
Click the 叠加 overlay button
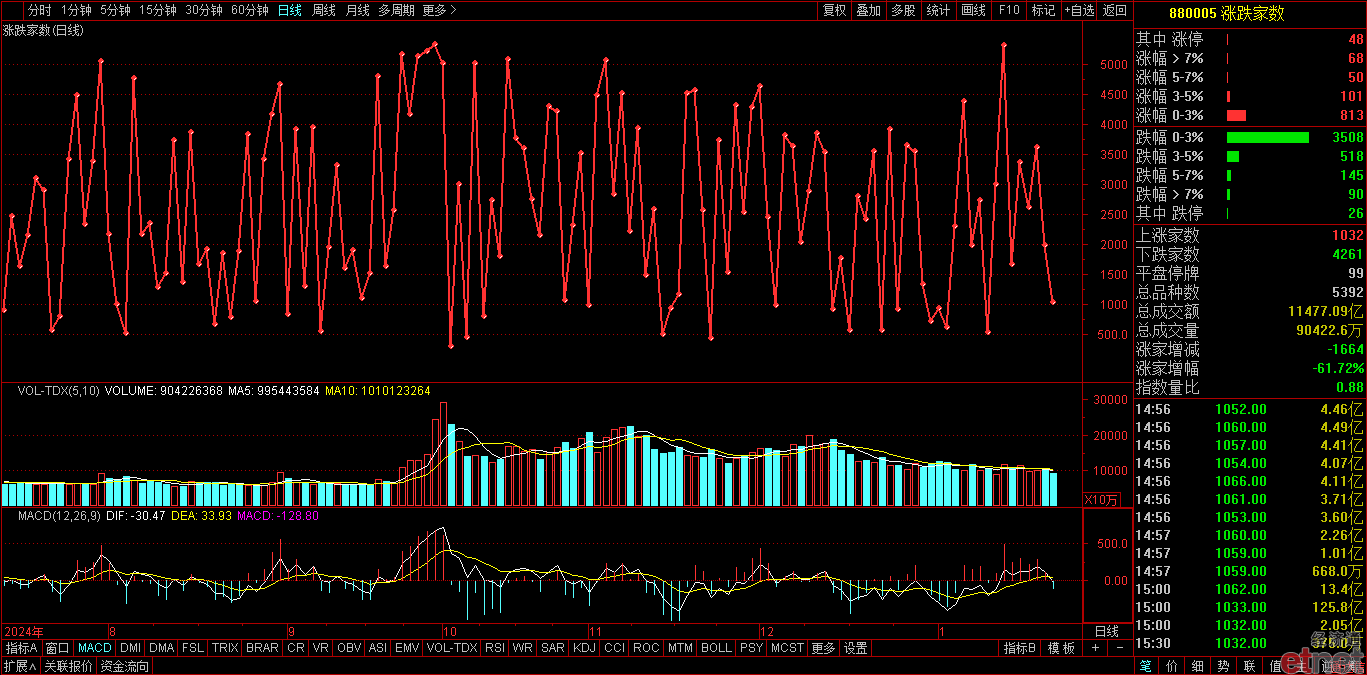(869, 10)
